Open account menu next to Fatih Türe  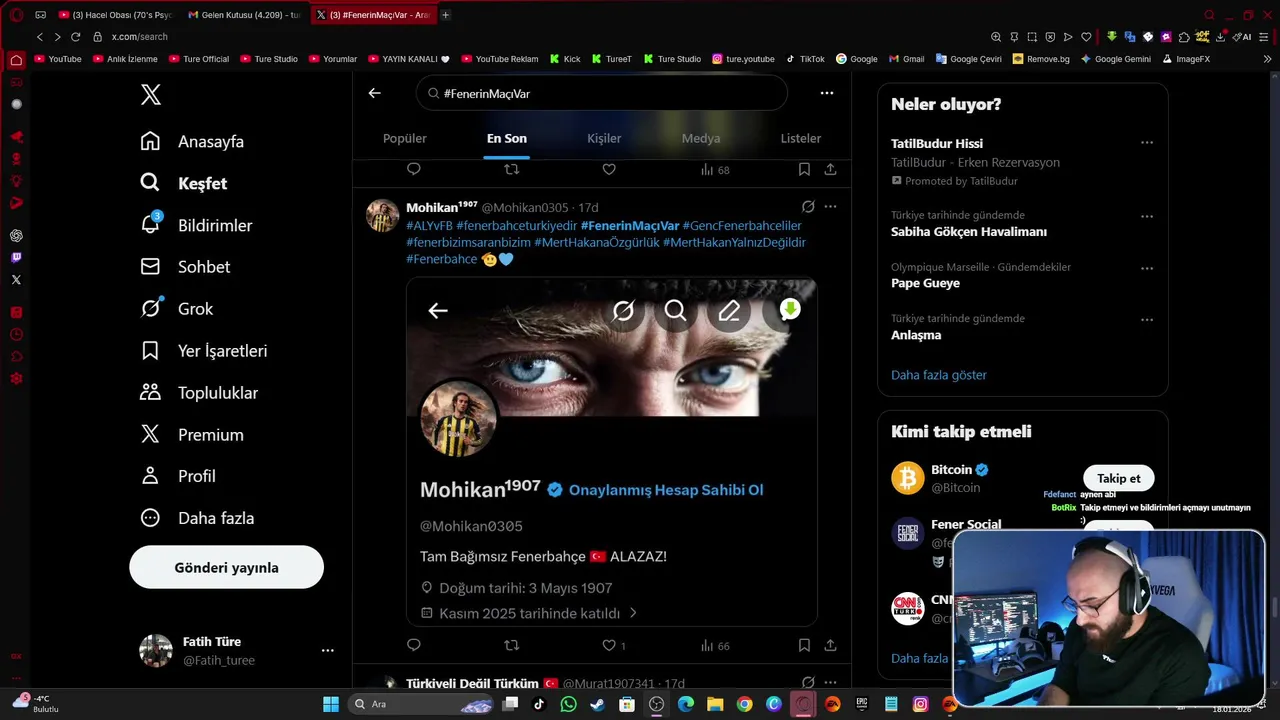click(327, 650)
